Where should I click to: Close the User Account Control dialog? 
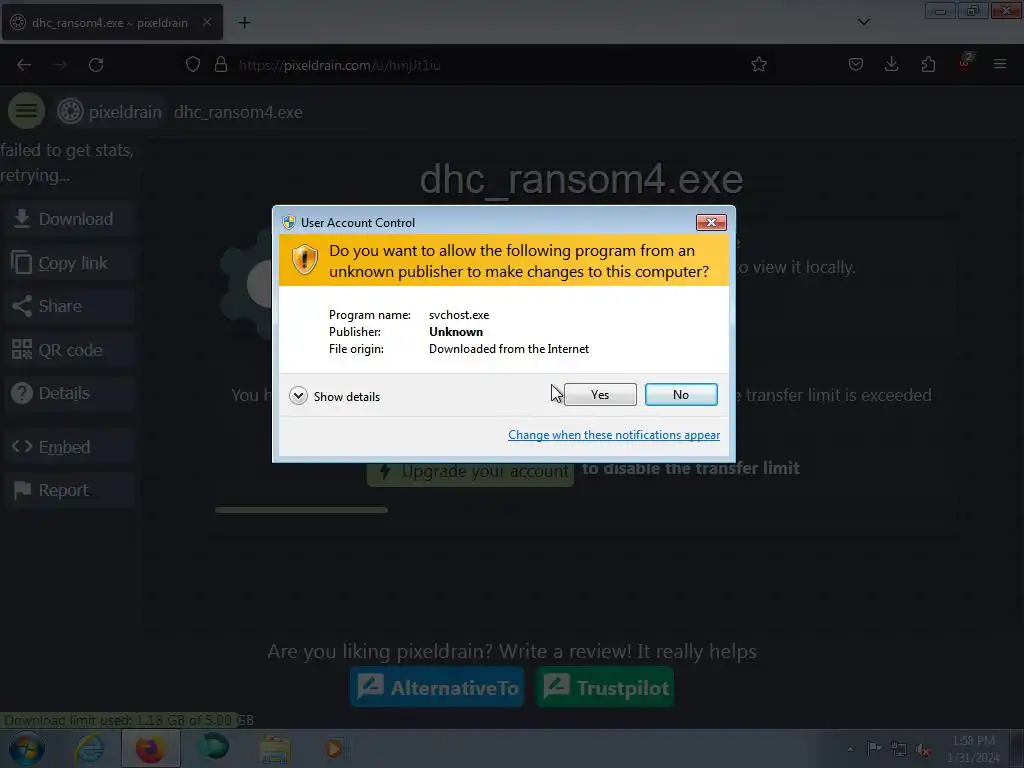coord(711,223)
